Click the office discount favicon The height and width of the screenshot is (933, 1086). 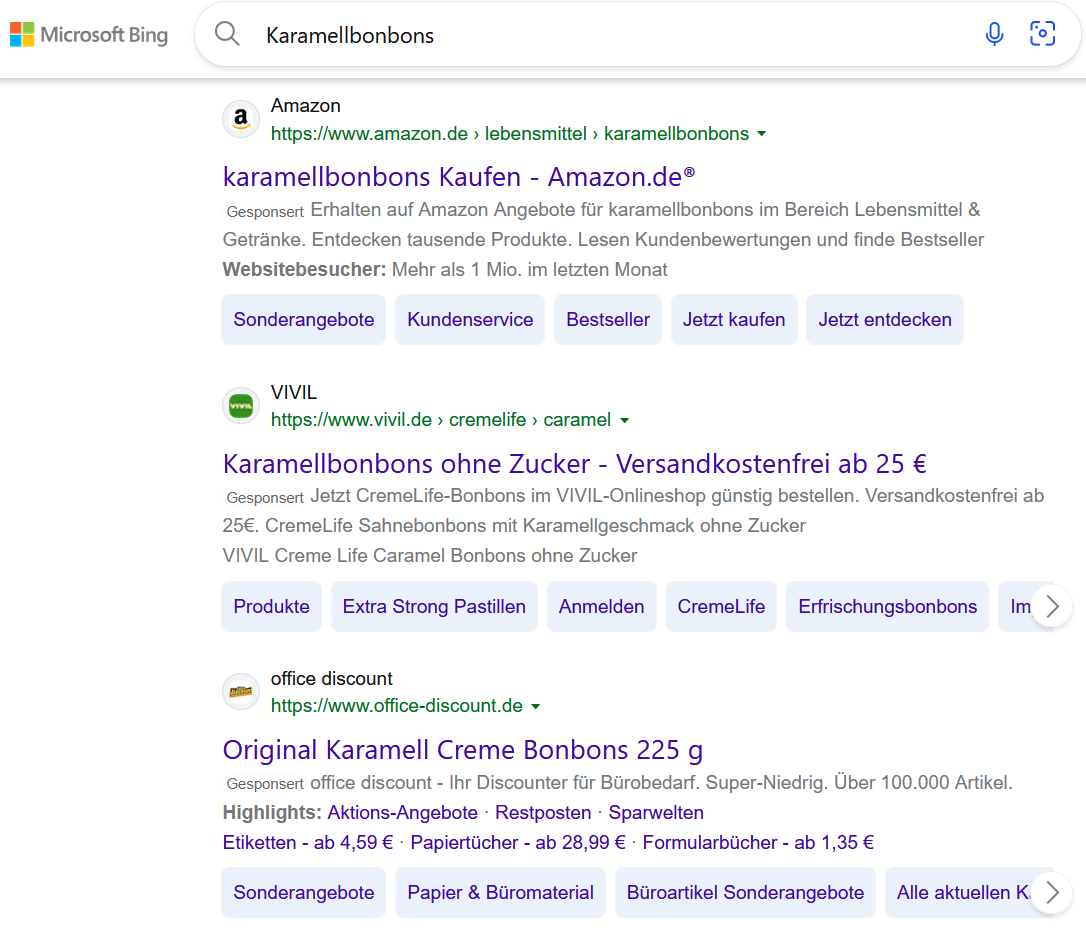(241, 692)
